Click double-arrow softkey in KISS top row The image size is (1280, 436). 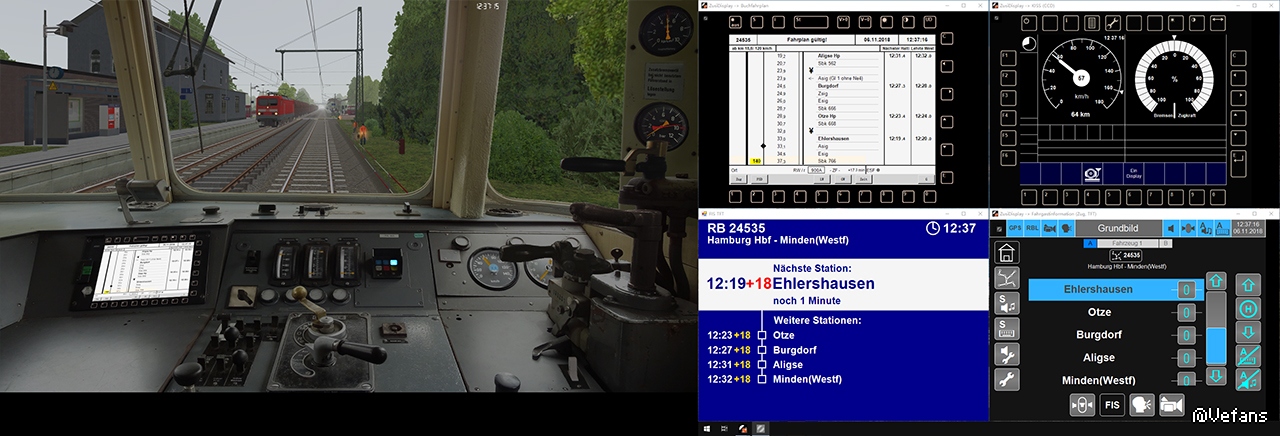click(1218, 23)
